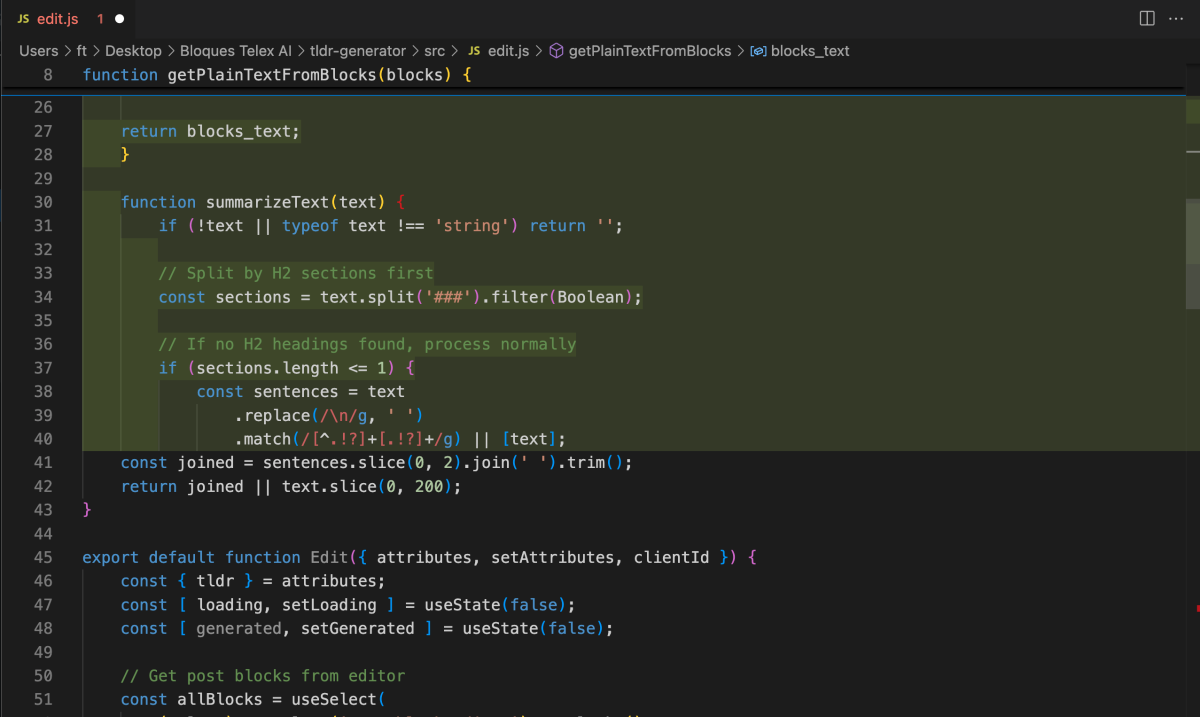
Task: Open the editor More Actions ellipsis icon
Action: (x=1176, y=18)
